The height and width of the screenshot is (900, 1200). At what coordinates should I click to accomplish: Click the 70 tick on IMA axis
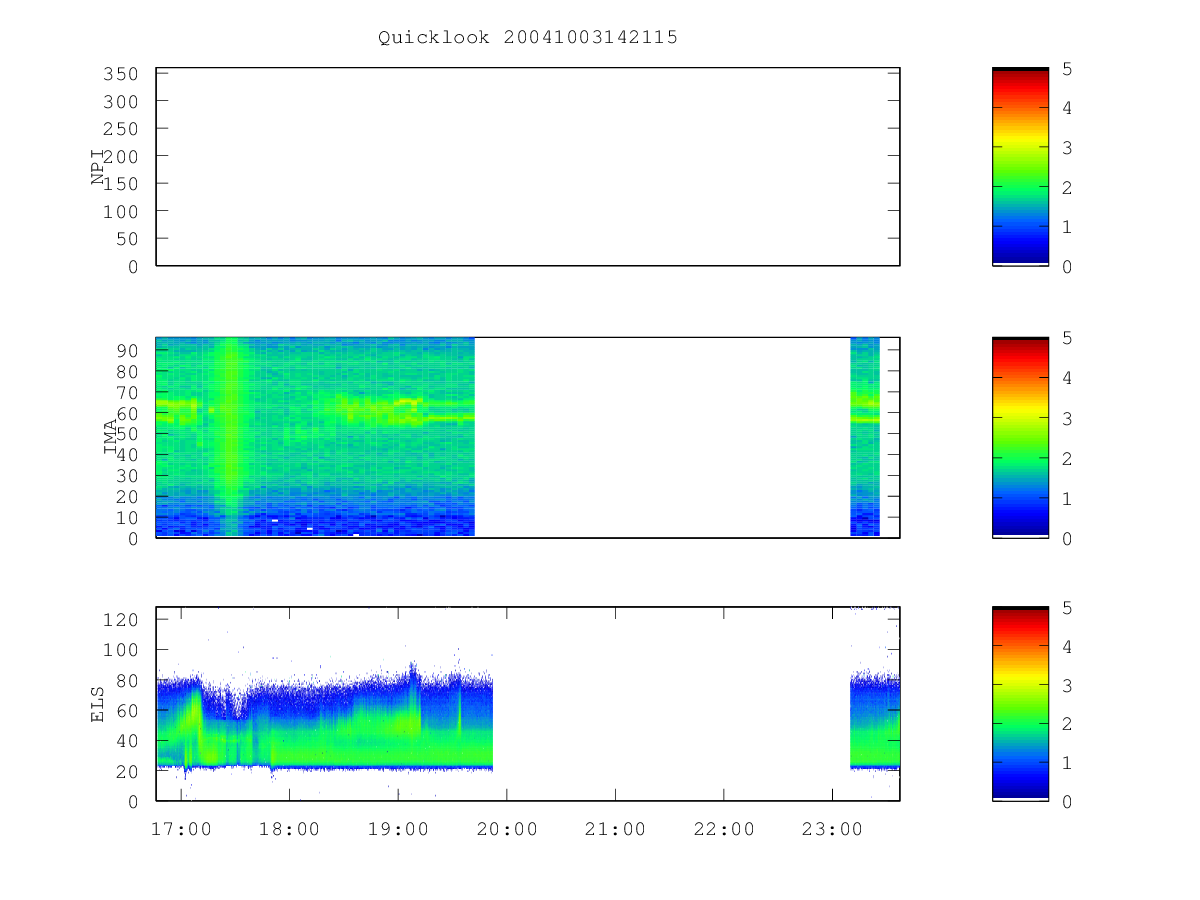pyautogui.click(x=128, y=392)
